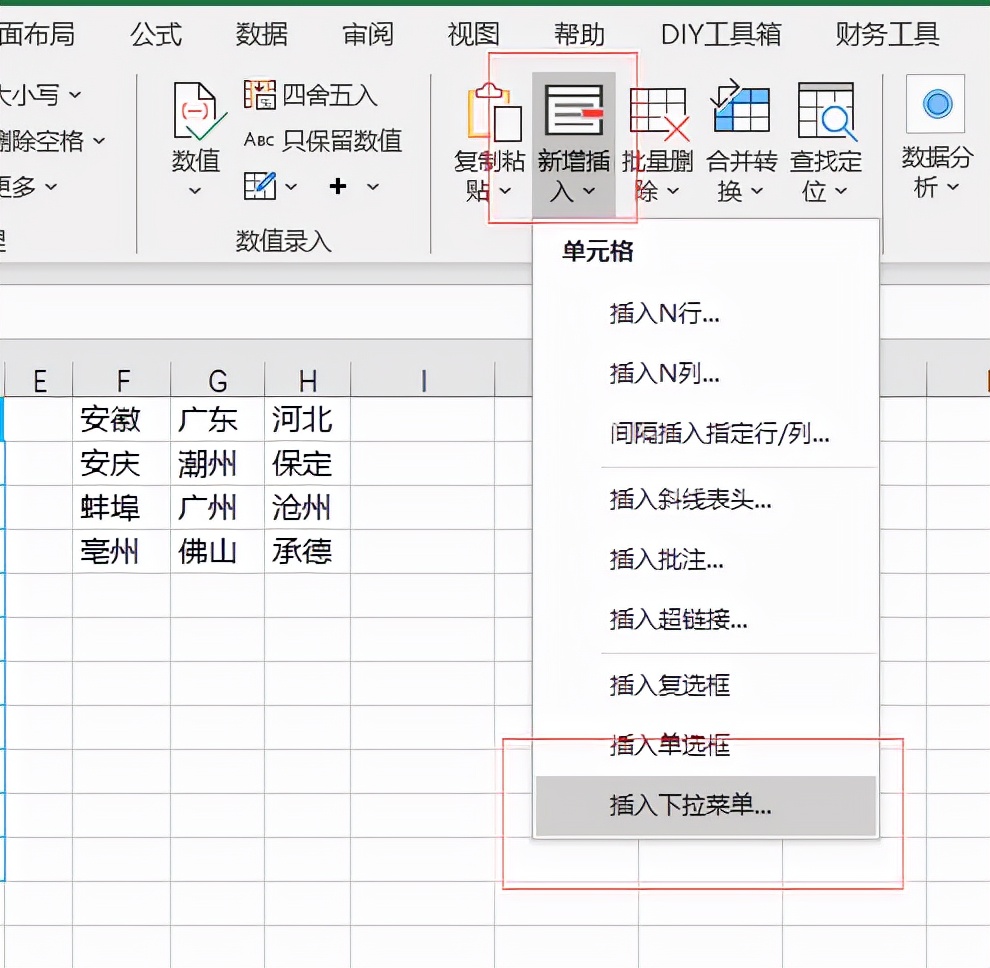This screenshot has width=990, height=968.
Task: Open the 合并转换 dropdown arrow
Action: pos(757,190)
